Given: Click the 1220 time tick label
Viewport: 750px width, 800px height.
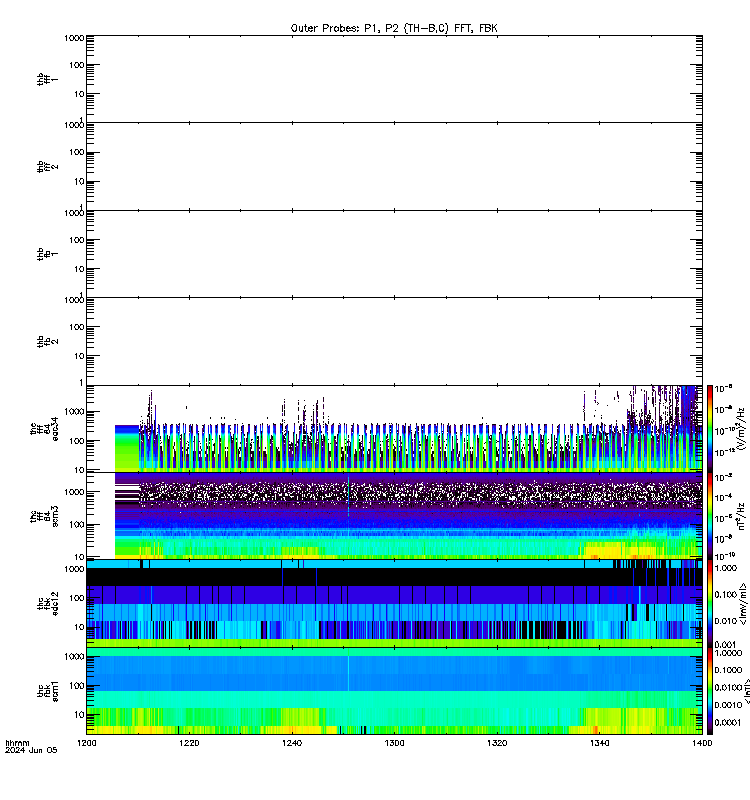Looking at the screenshot, I should pos(189,743).
